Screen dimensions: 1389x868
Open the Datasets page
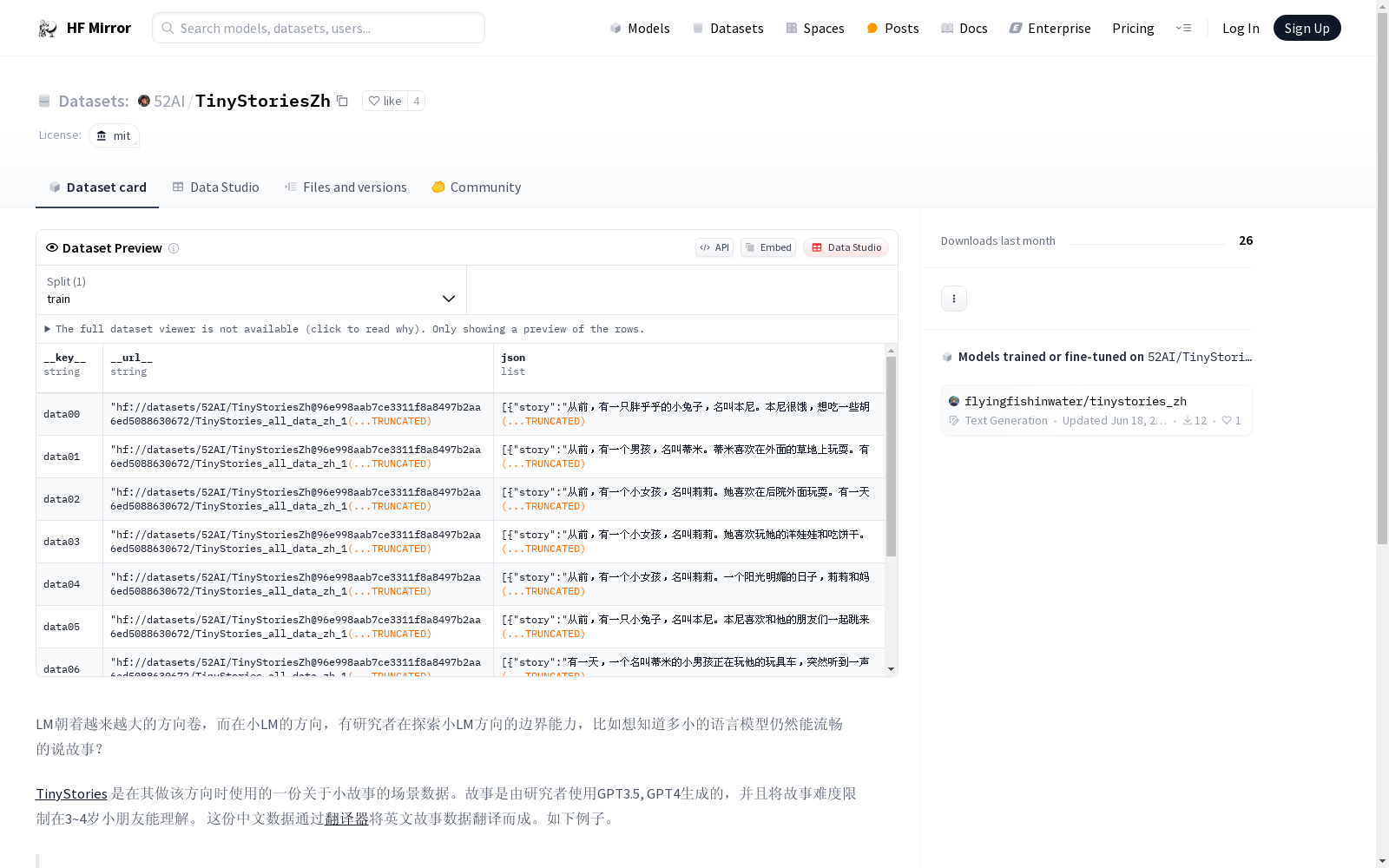coord(727,28)
